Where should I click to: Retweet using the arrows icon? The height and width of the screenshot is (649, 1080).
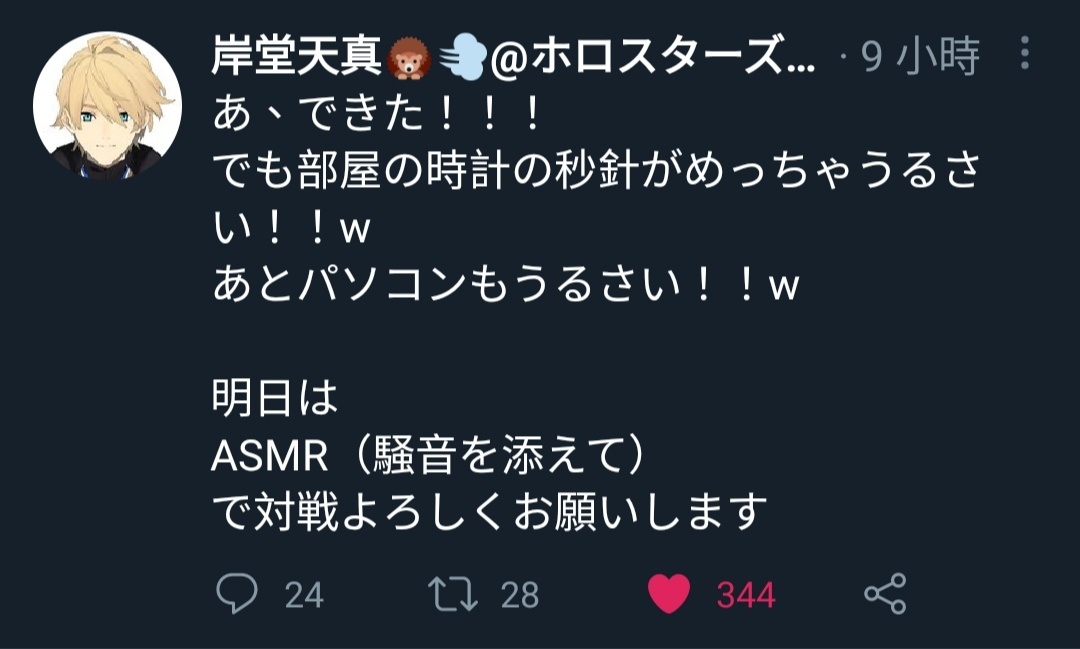tap(453, 594)
